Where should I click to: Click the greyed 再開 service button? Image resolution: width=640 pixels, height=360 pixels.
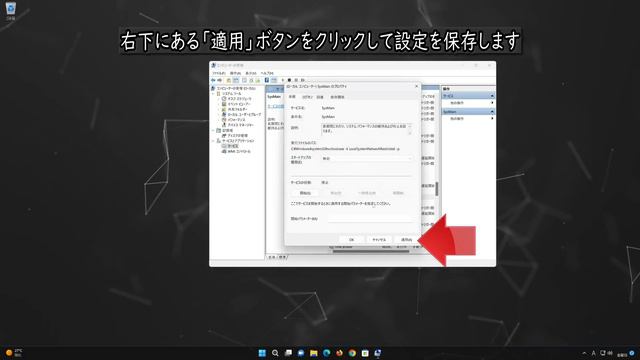pos(398,193)
